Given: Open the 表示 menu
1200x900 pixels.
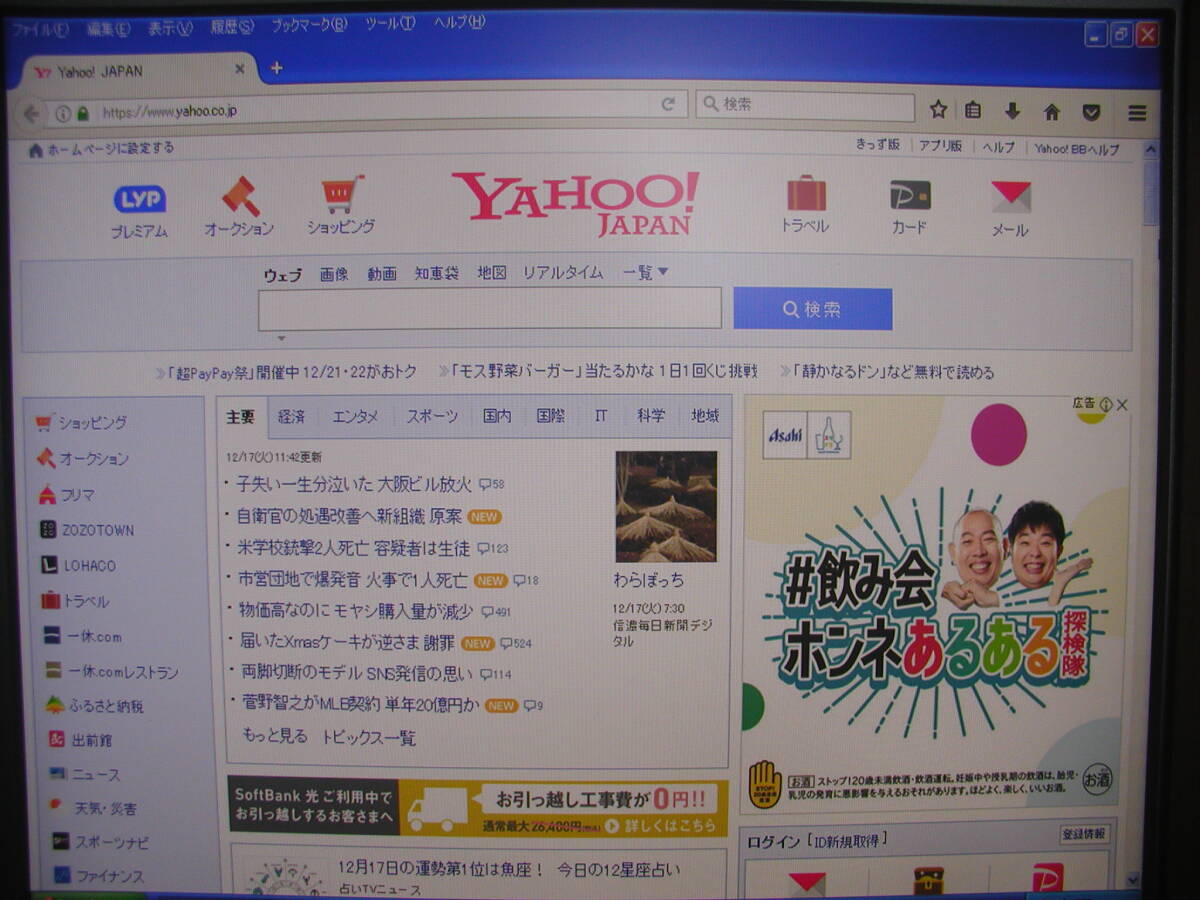Looking at the screenshot, I should pos(170,27).
